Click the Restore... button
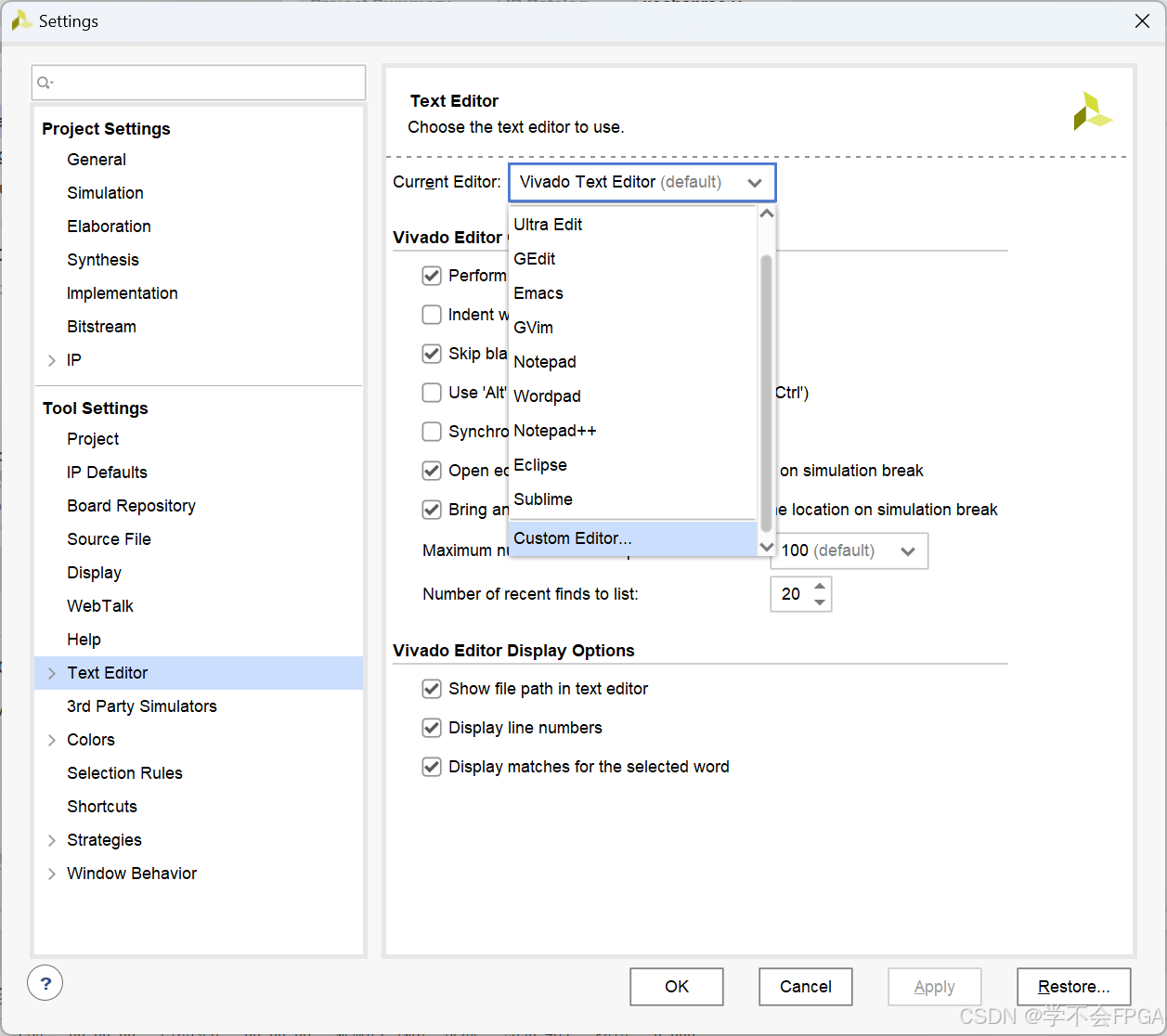Viewport: 1167px width, 1036px height. [x=1074, y=987]
